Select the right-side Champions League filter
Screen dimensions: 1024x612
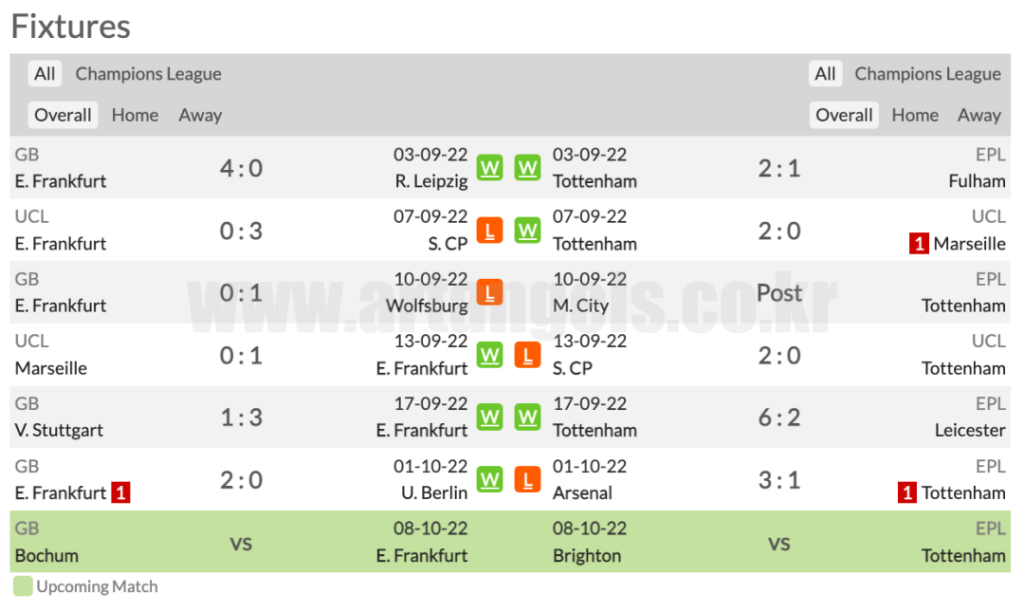[x=927, y=74]
